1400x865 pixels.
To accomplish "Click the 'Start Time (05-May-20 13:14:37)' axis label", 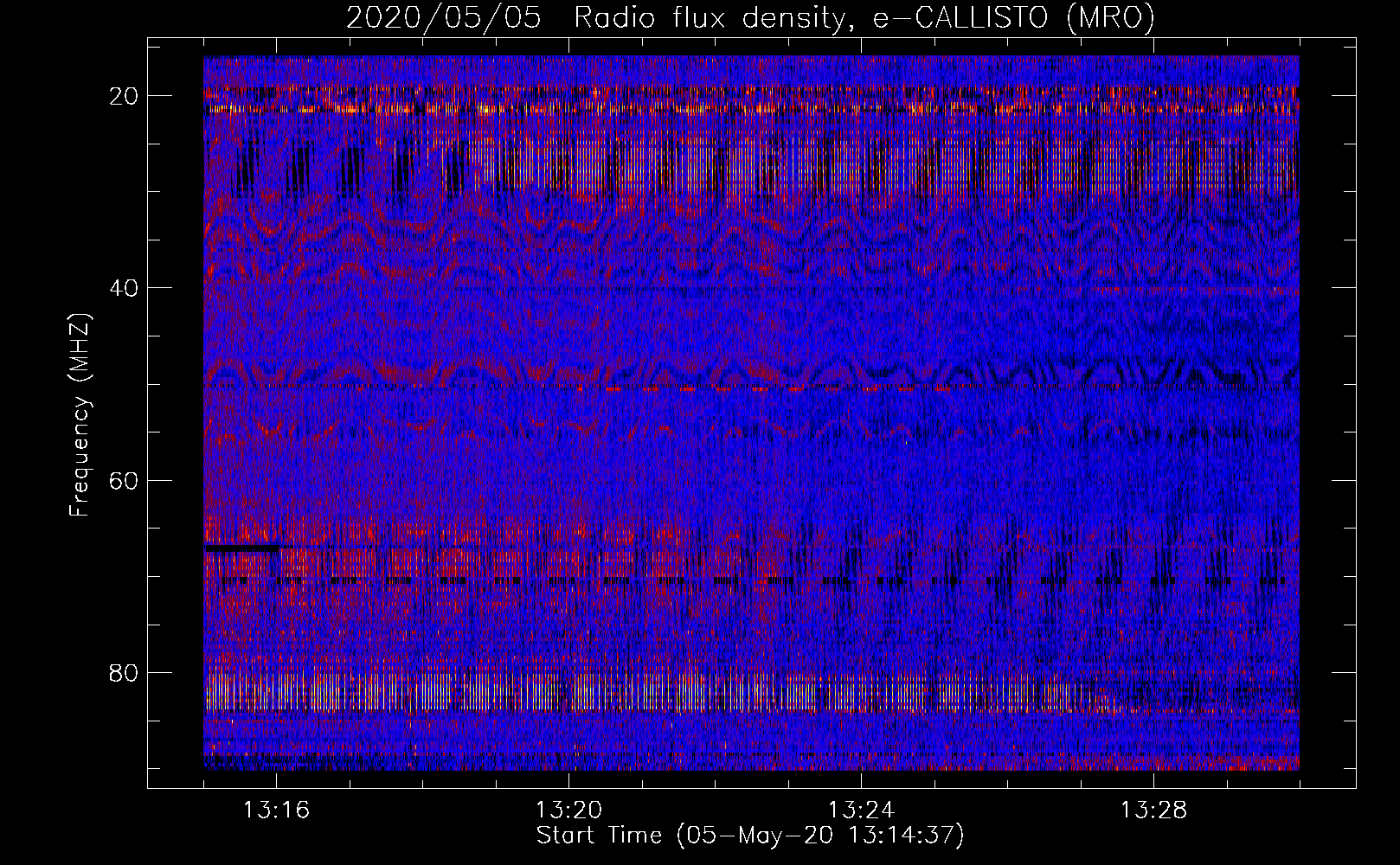I will pos(750,836).
